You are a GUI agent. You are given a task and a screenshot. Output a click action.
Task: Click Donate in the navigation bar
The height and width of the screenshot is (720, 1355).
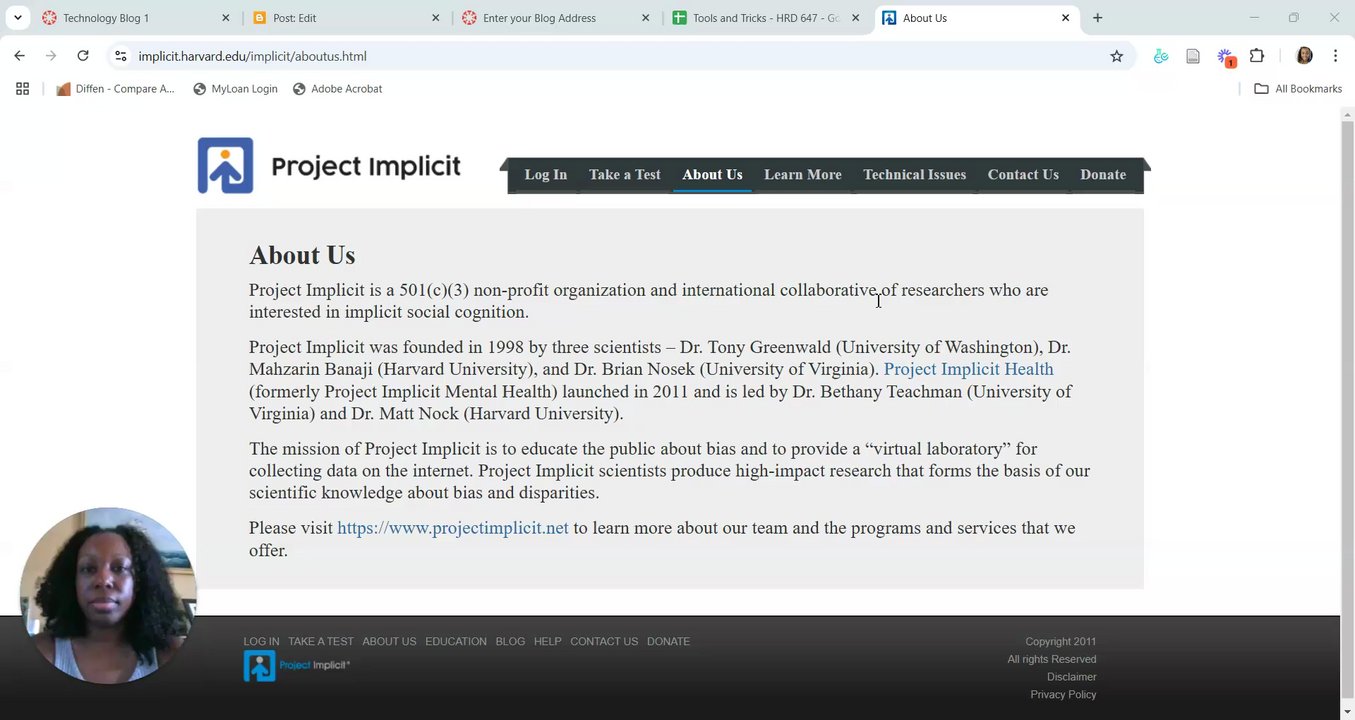coord(1103,174)
